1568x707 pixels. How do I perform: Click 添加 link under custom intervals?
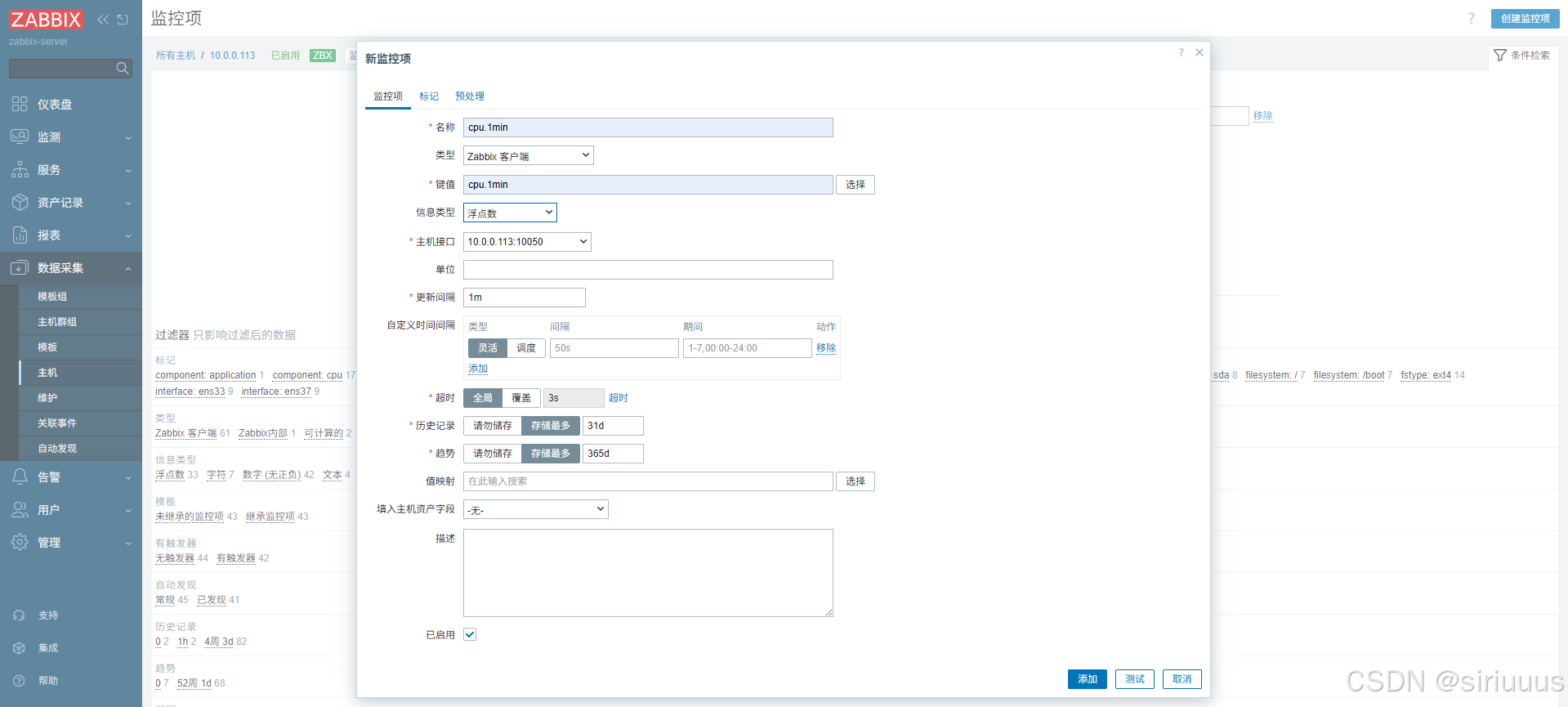[x=478, y=369]
